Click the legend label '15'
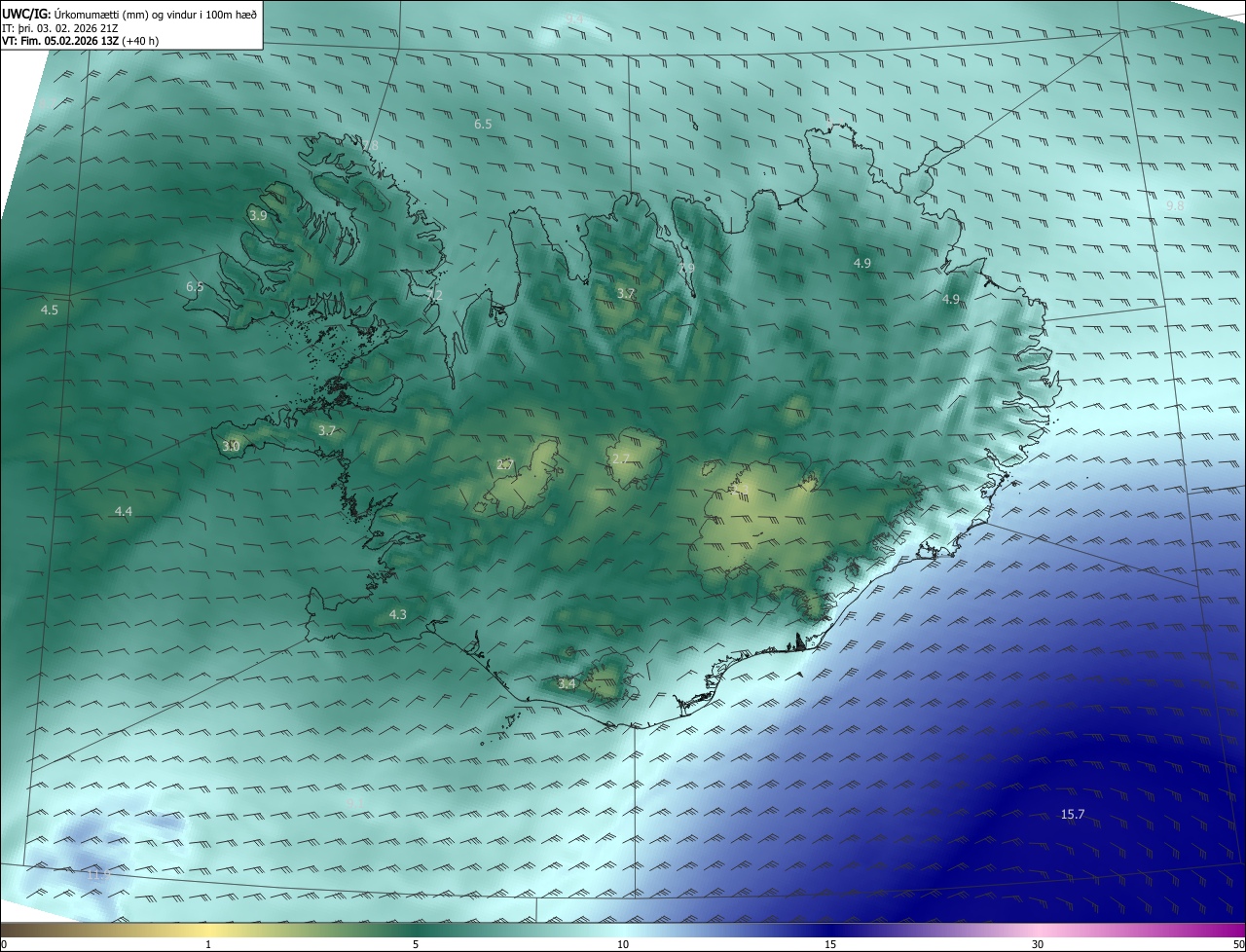The image size is (1246, 952). coord(830,944)
